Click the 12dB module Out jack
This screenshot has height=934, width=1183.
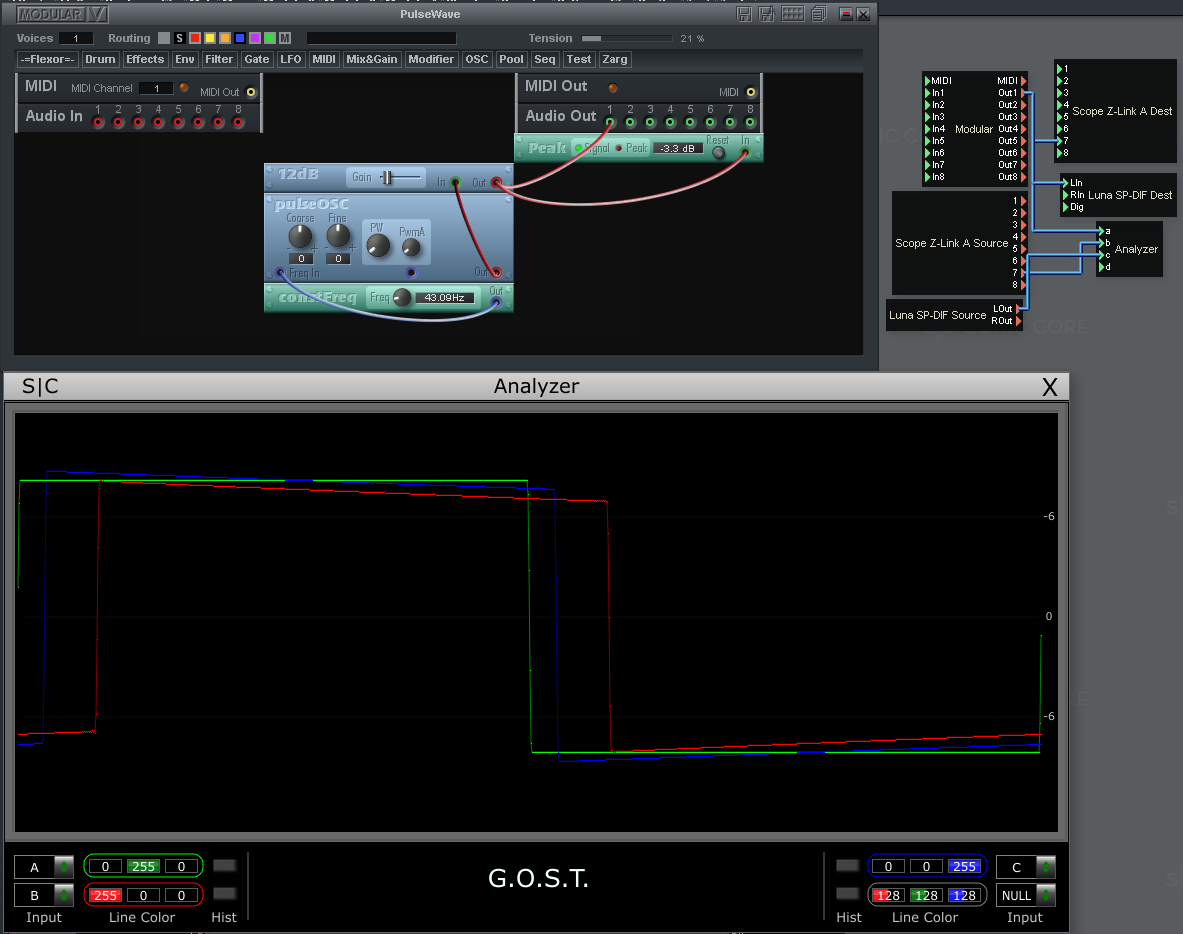coord(496,183)
